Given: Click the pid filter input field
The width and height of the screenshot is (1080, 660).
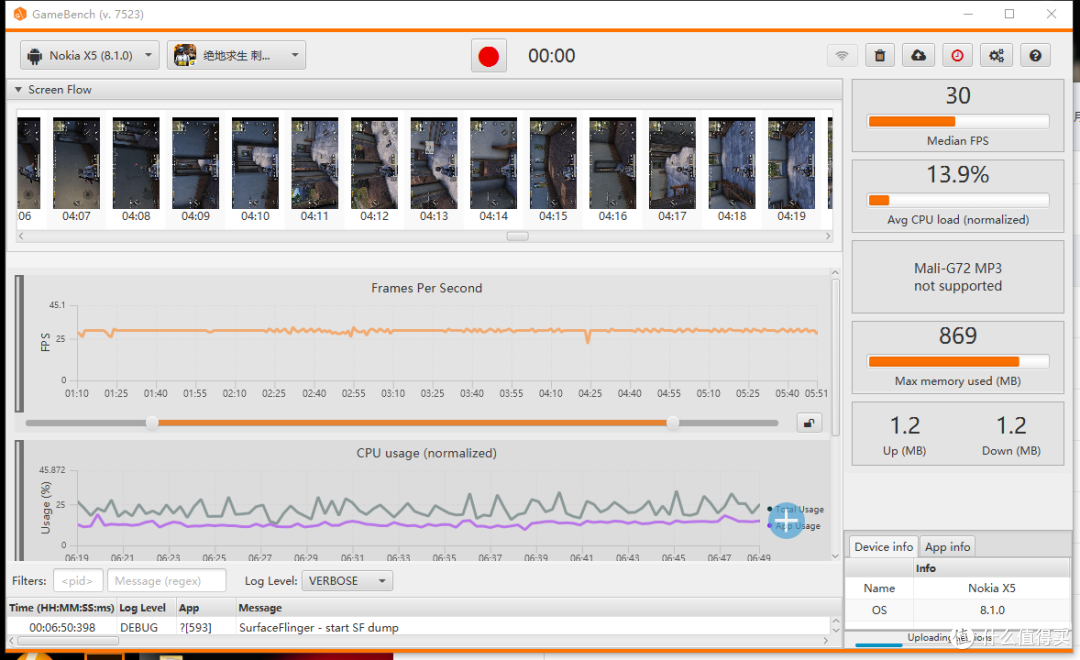Looking at the screenshot, I should [78, 581].
